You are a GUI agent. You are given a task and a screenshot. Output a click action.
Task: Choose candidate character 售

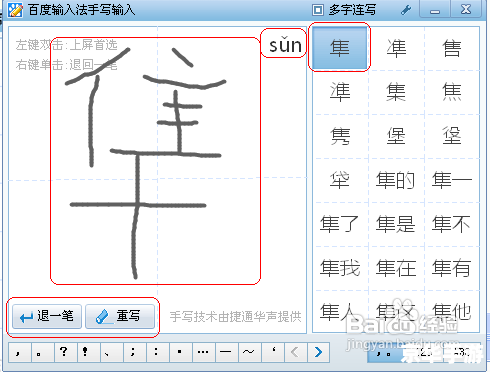click(452, 48)
